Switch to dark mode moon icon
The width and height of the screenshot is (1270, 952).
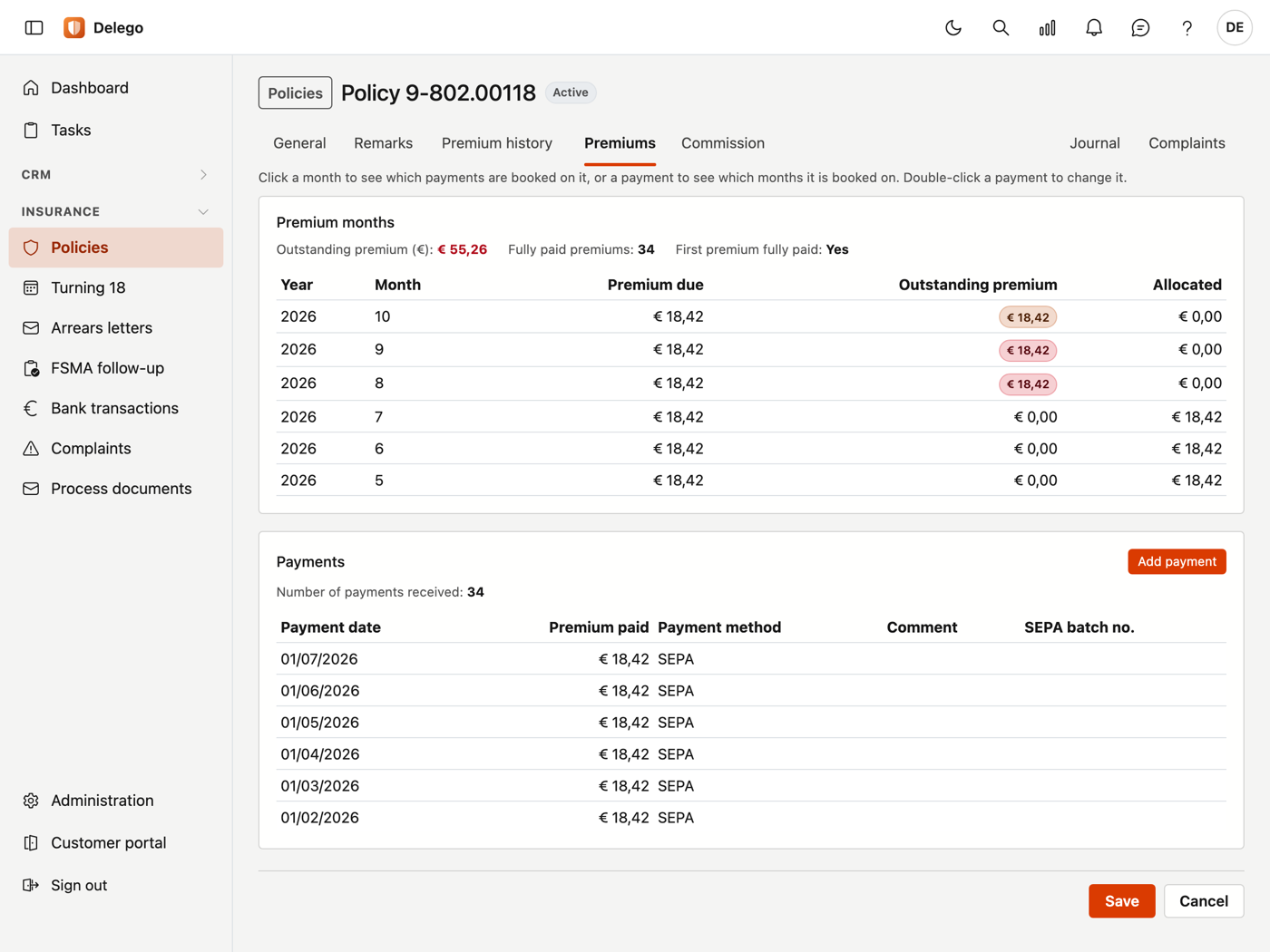[953, 27]
